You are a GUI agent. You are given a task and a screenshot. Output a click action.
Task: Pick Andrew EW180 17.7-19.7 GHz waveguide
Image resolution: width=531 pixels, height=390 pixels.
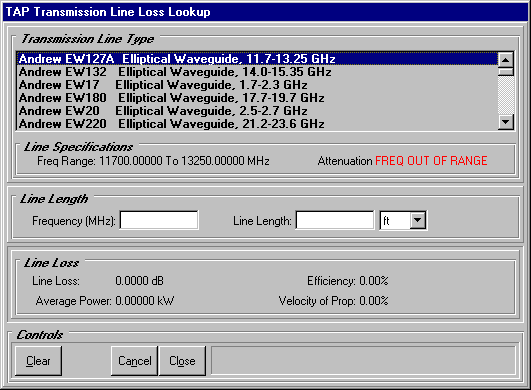point(257,98)
